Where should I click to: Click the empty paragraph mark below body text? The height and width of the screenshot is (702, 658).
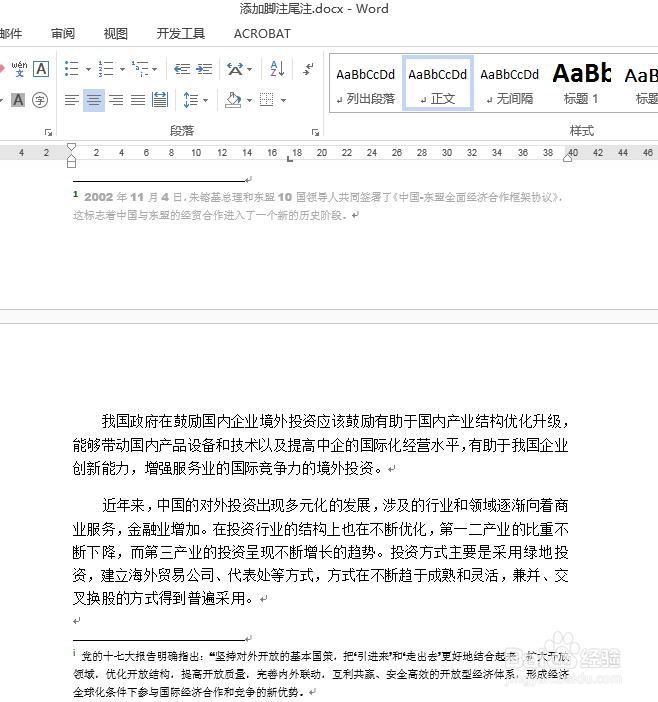point(77,621)
